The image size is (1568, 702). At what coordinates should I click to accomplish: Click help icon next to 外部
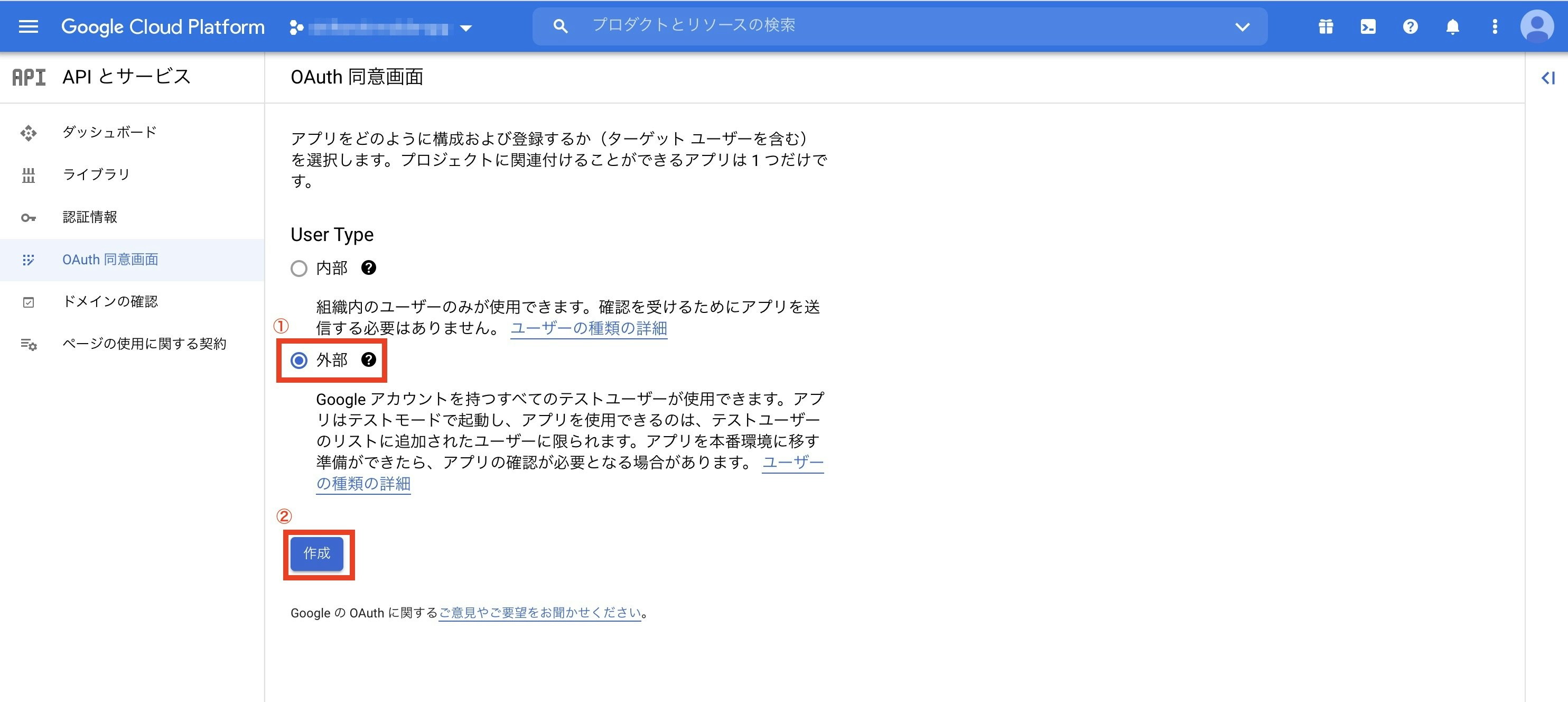point(368,360)
